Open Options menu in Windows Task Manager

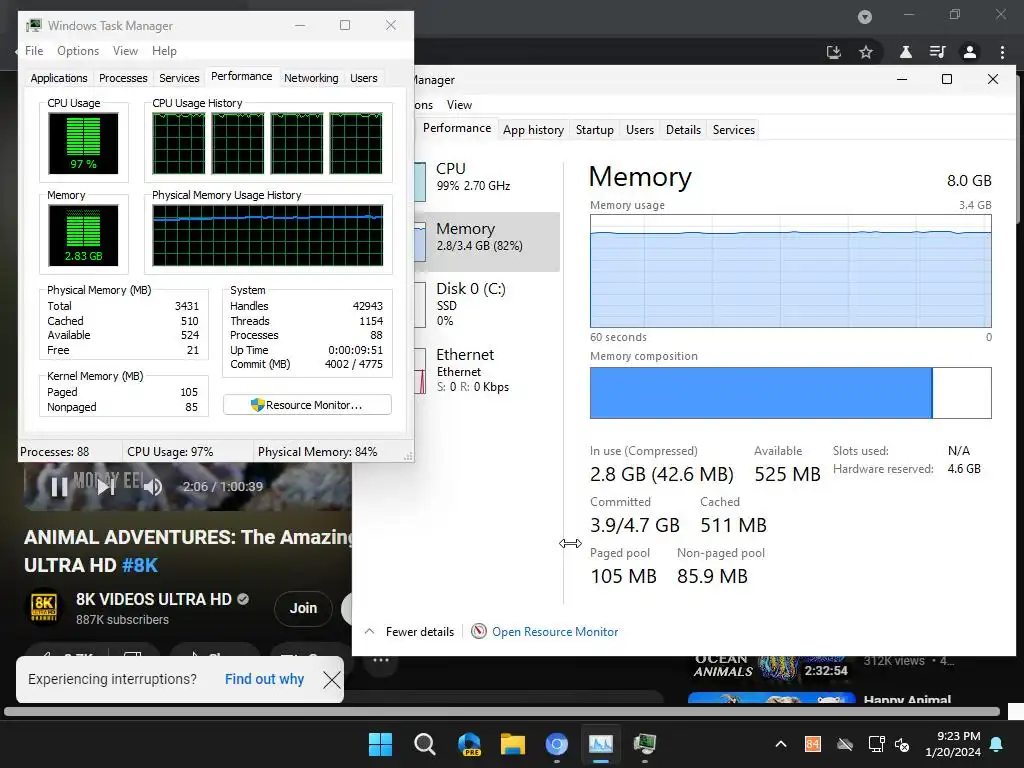pos(78,51)
